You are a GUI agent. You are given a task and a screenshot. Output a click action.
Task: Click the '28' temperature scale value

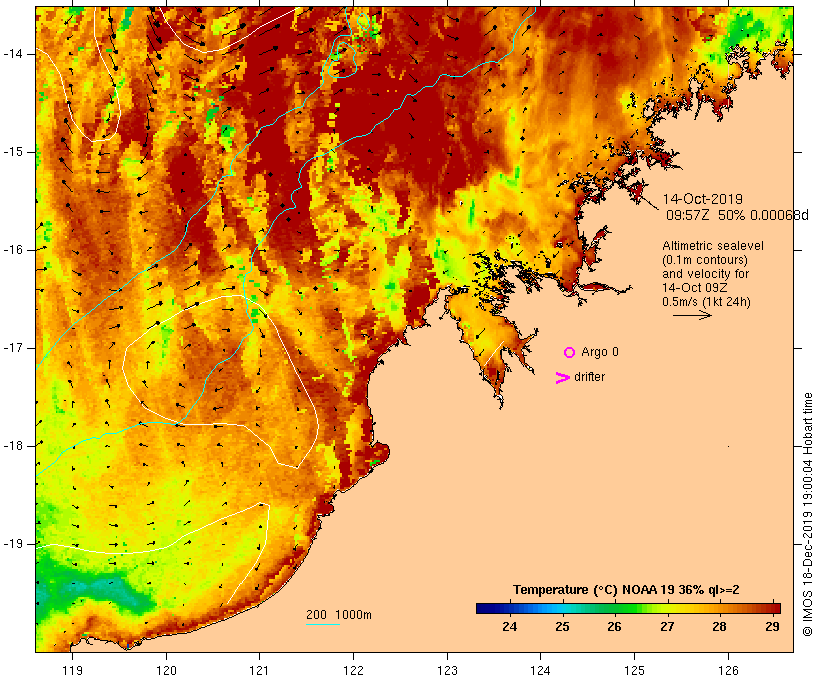coord(720,626)
